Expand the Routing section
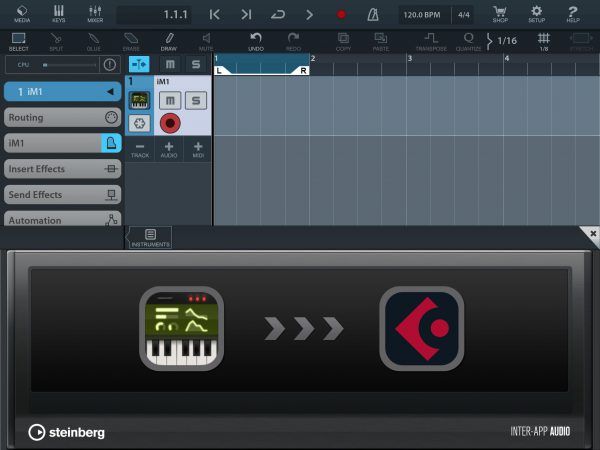Image resolution: width=600 pixels, height=450 pixels. 63,117
